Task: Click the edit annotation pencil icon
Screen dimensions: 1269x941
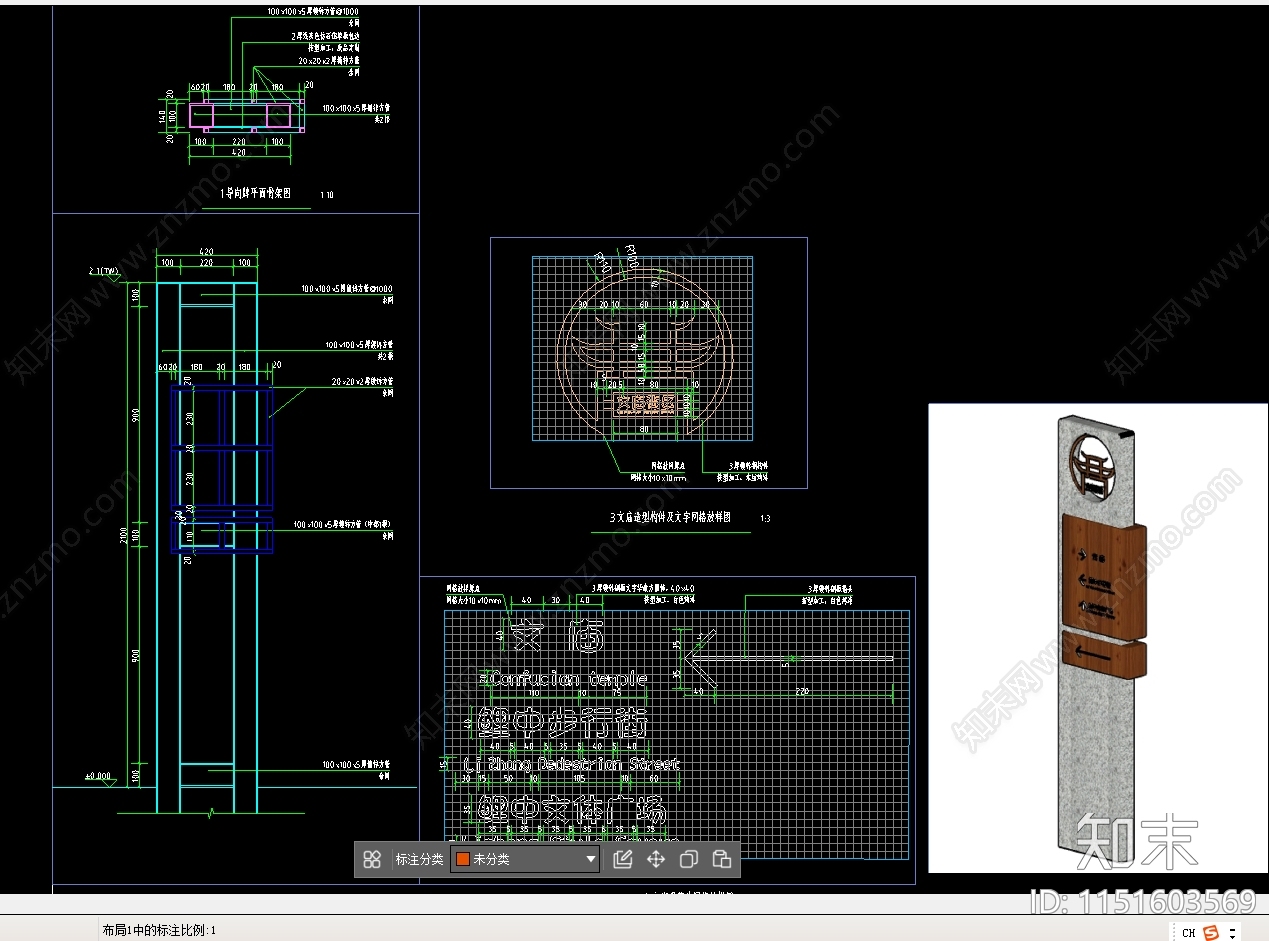Action: pyautogui.click(x=622, y=859)
